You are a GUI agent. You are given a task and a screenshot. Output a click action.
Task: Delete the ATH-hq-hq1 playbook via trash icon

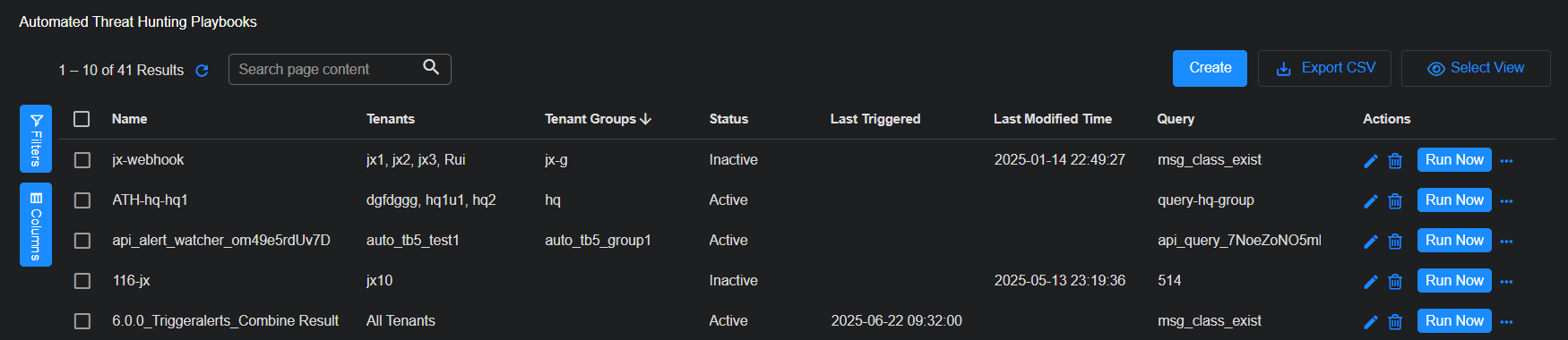click(1395, 201)
